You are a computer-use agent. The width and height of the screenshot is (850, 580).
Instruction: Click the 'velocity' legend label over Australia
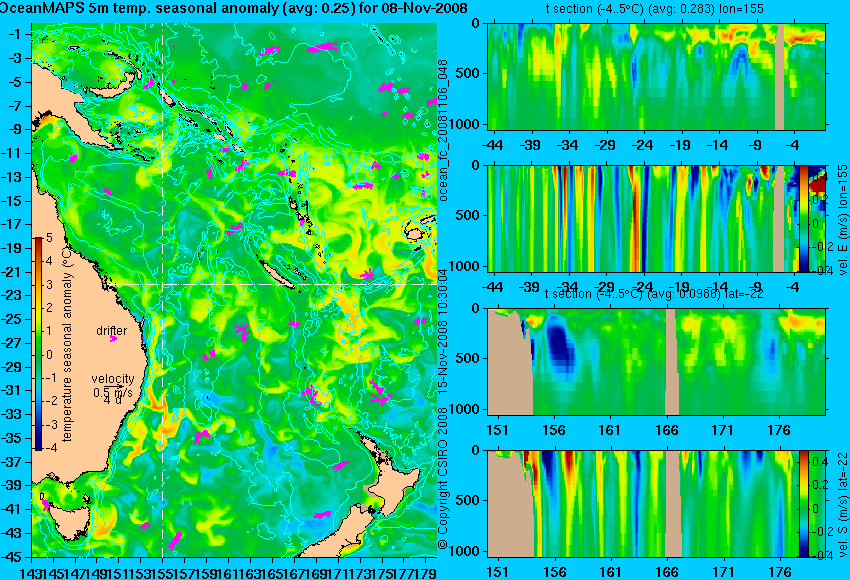[x=112, y=378]
